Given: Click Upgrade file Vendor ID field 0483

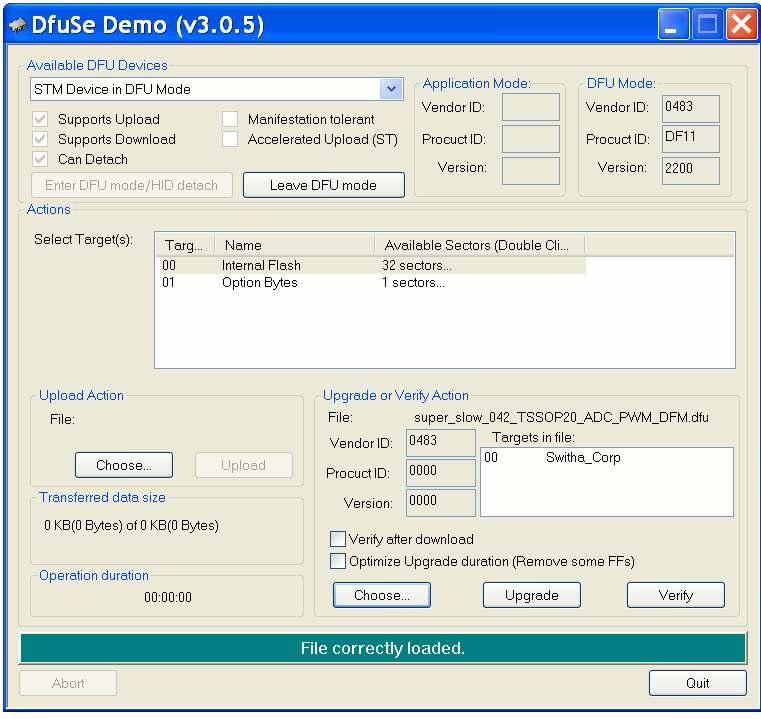Looking at the screenshot, I should pos(441,442).
